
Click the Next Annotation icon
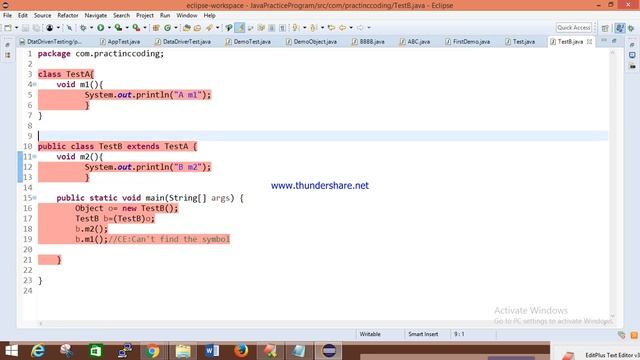[x=296, y=28]
